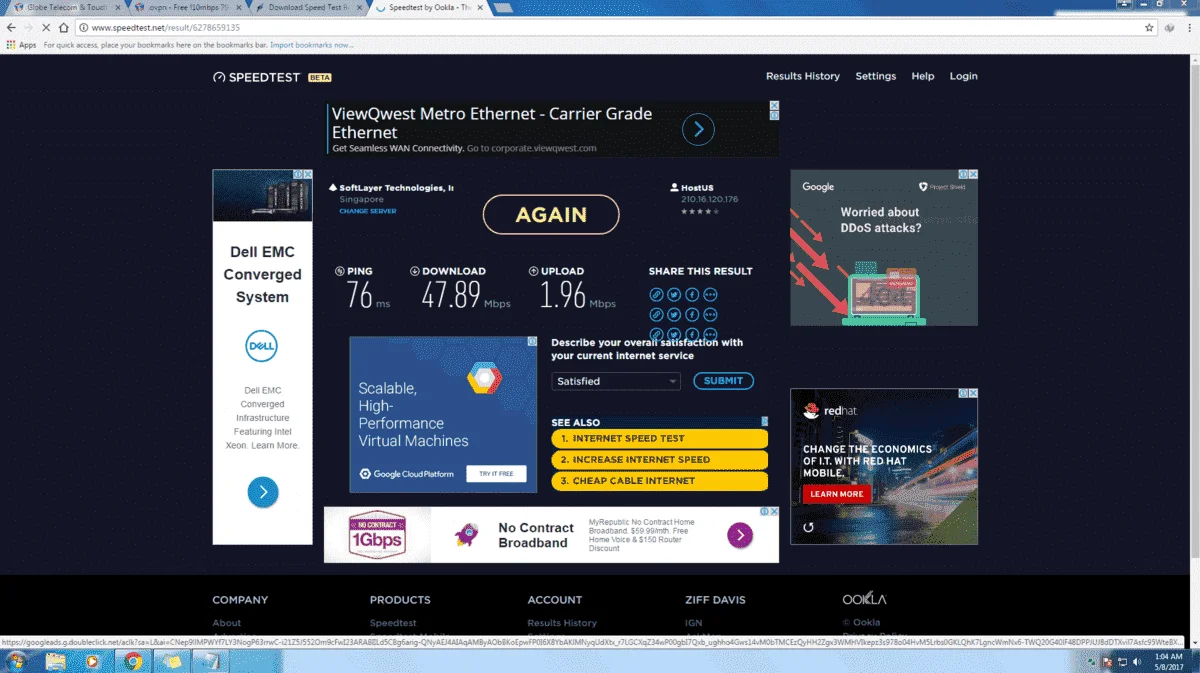
Task: Click the ViewQwest ad arrow button
Action: coord(698,129)
